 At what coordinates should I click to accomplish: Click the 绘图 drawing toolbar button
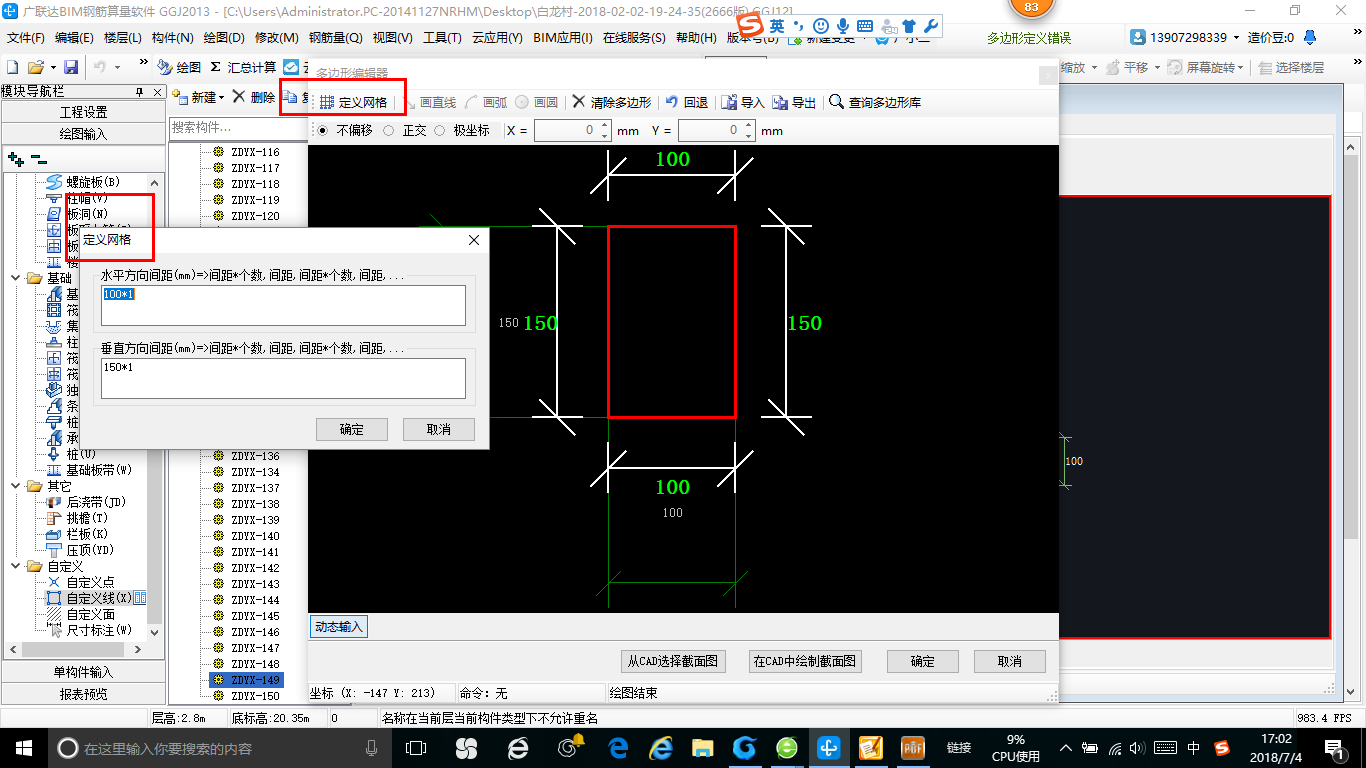tap(180, 67)
